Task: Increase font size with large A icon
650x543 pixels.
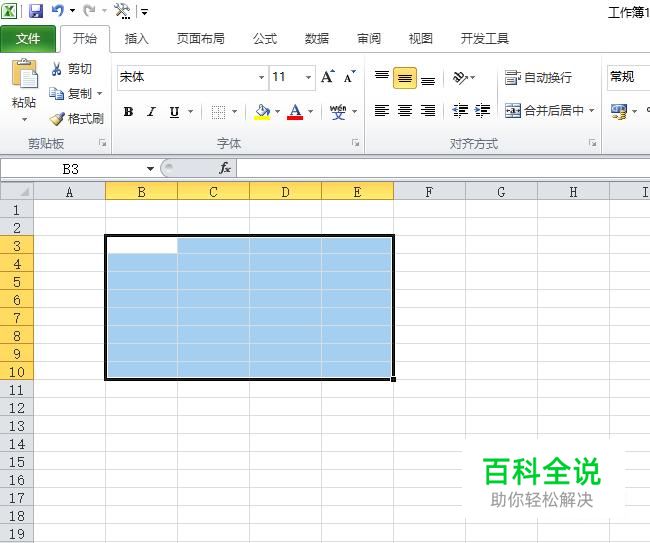Action: (x=327, y=77)
